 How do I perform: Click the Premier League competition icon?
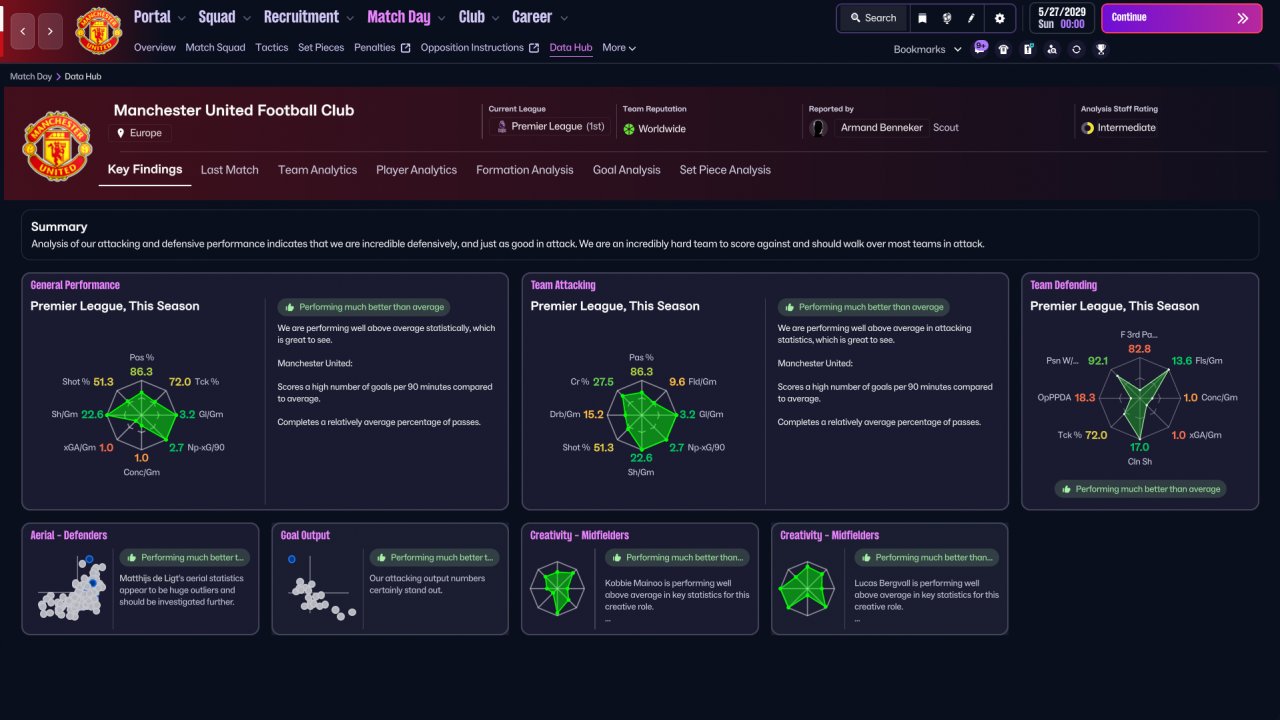(x=502, y=128)
